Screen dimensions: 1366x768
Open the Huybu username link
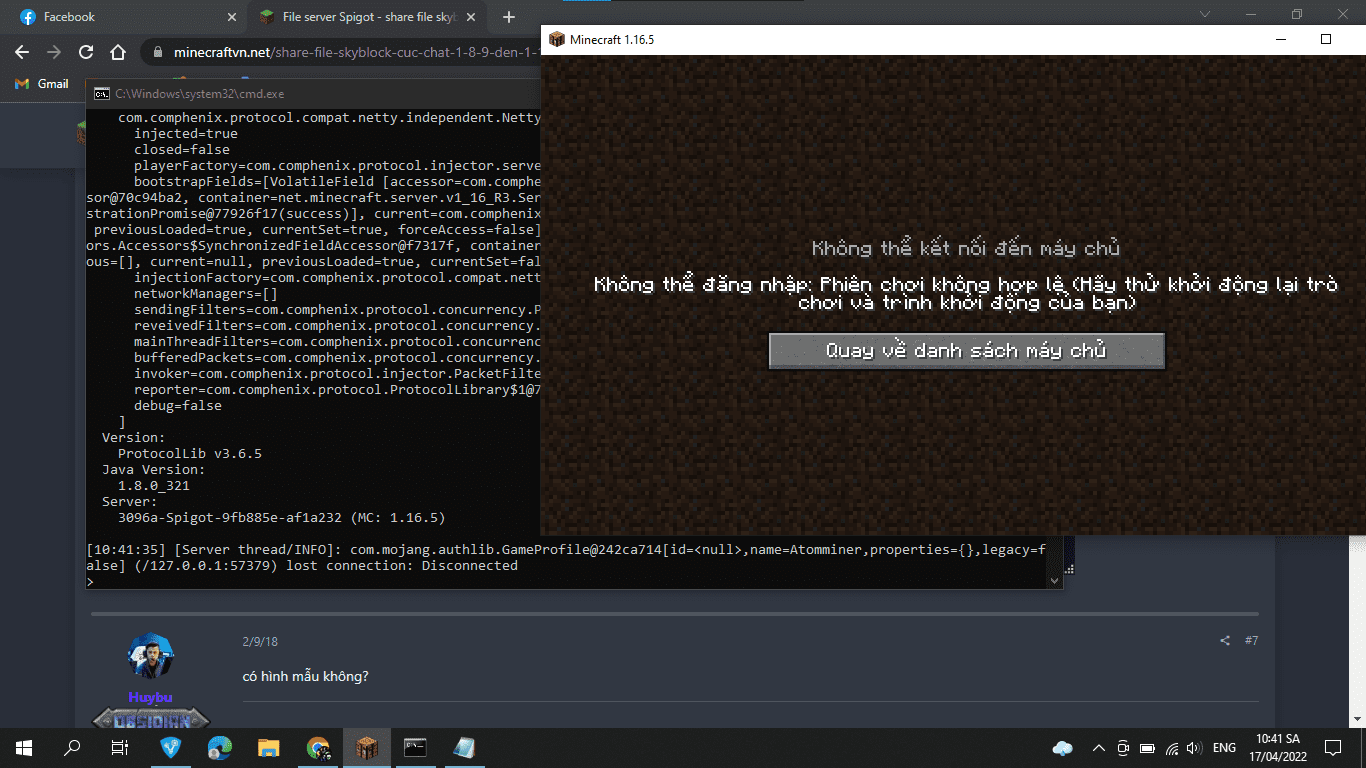(151, 697)
